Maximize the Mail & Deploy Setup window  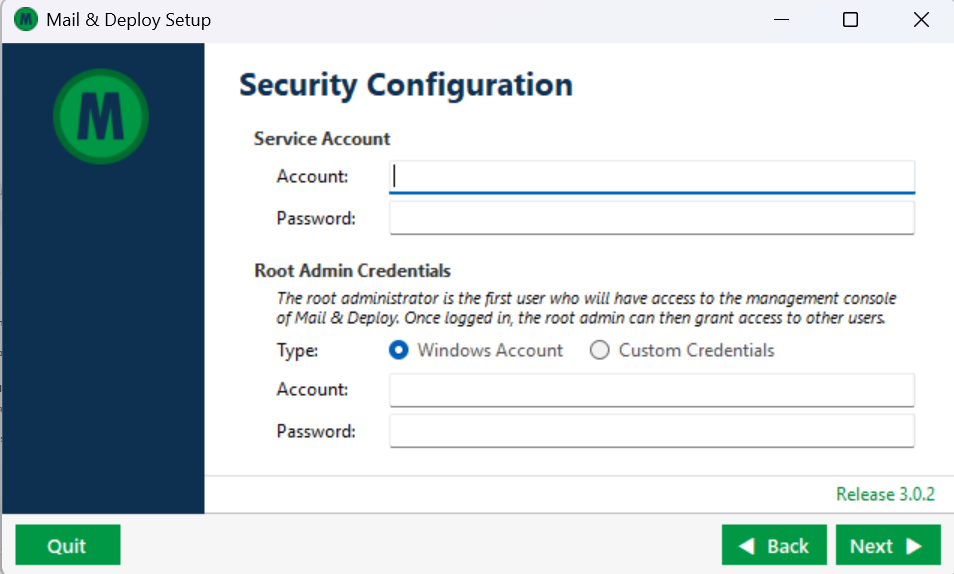850,20
